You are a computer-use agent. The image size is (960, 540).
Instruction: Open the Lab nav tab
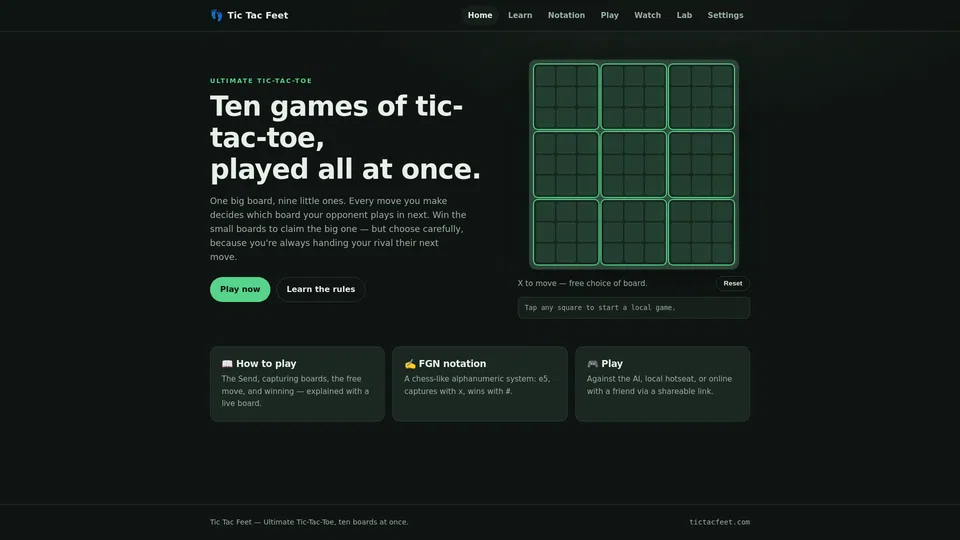[x=684, y=15]
